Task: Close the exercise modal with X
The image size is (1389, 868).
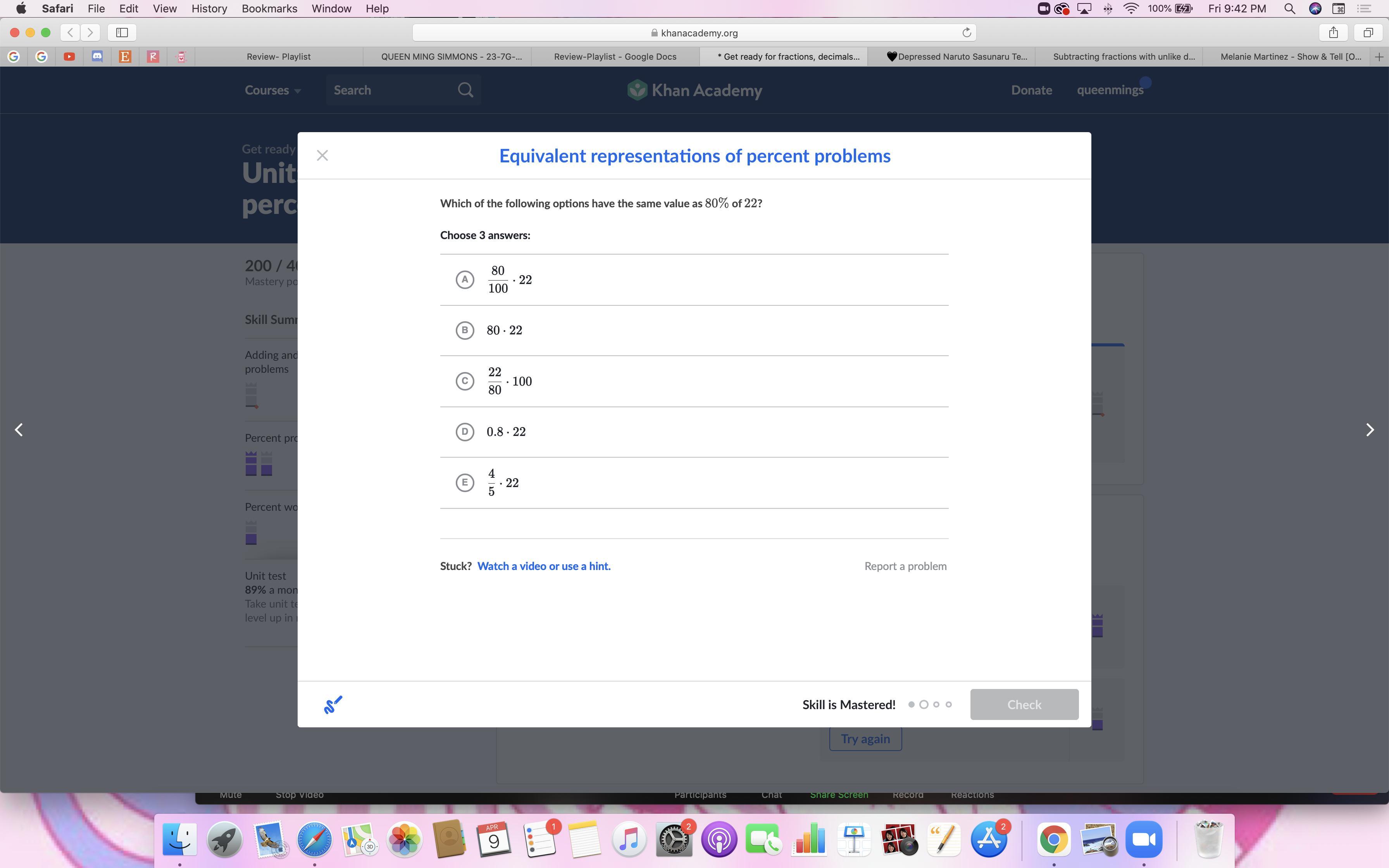Action: pos(322,155)
